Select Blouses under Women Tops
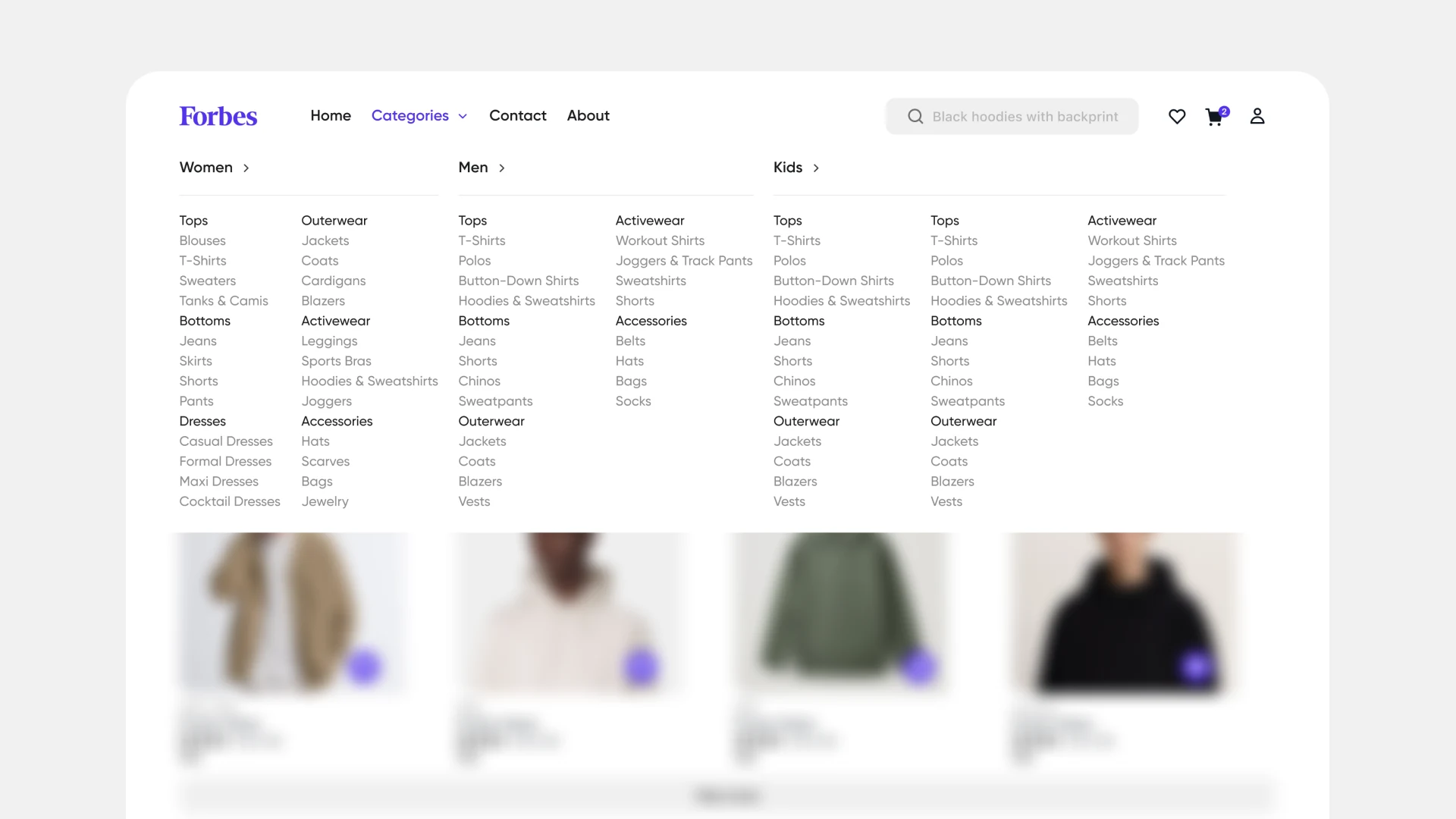 pos(202,240)
